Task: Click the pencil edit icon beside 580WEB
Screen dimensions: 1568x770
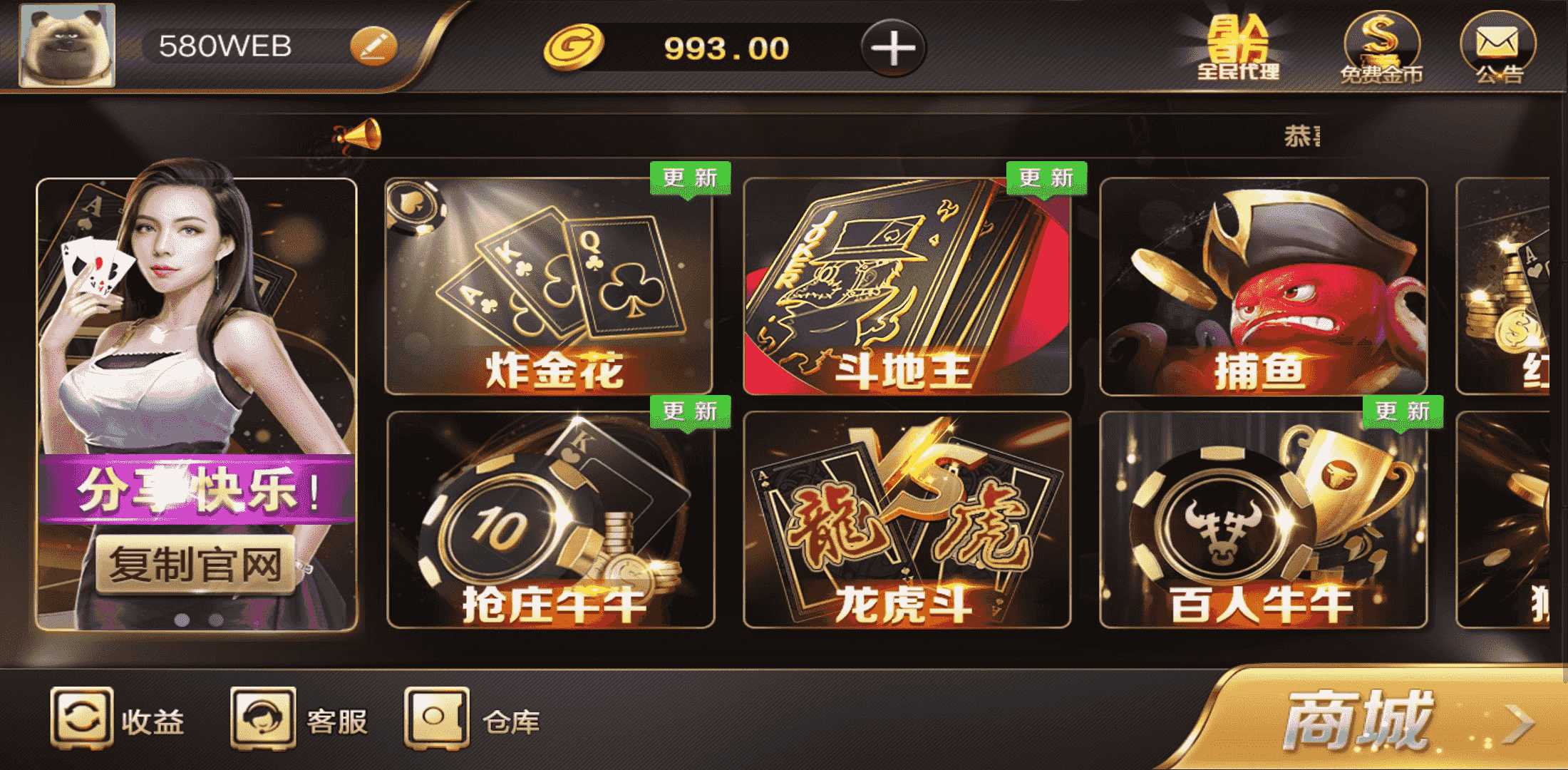Action: 373,47
